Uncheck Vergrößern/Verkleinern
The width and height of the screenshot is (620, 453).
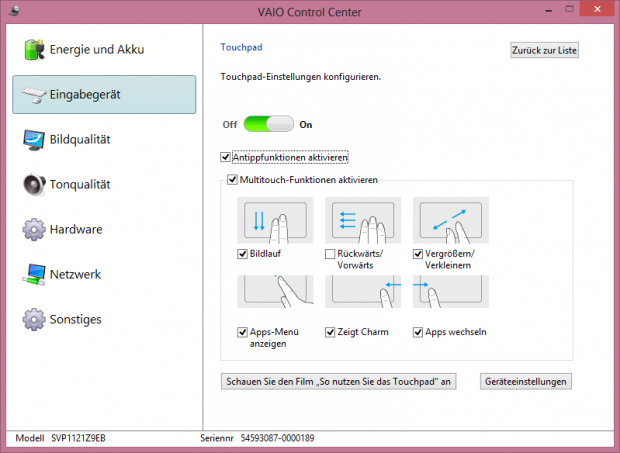418,254
